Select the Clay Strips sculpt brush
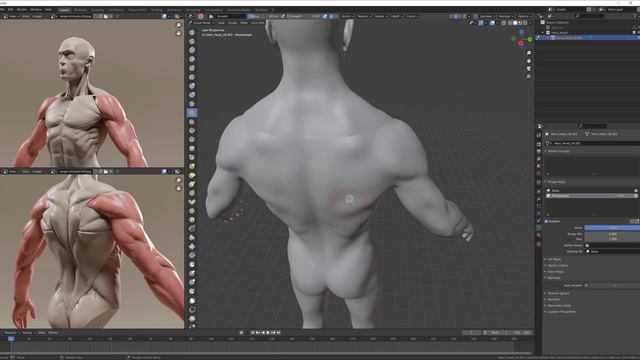 [192, 59]
